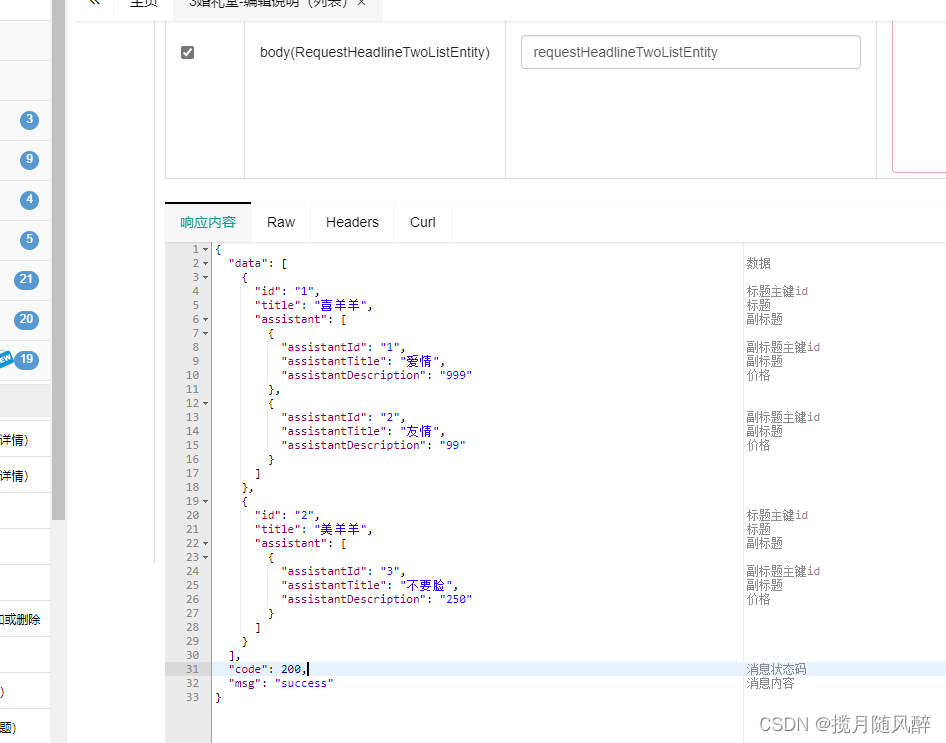This screenshot has width=946, height=743.
Task: Click the sidebar badge showing 21
Action: click(26, 279)
